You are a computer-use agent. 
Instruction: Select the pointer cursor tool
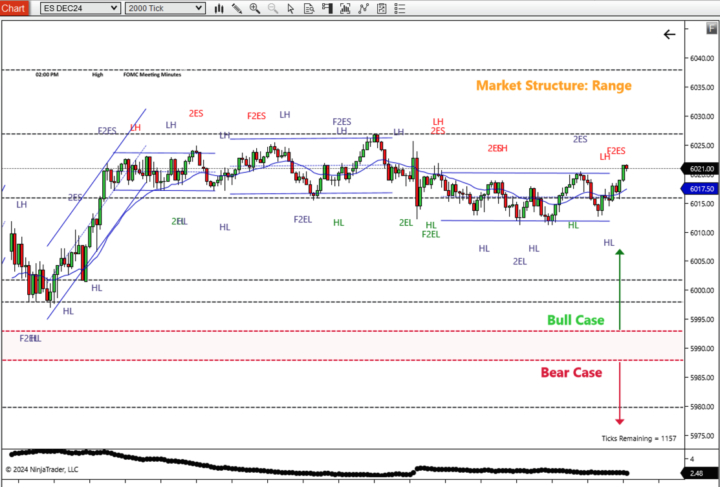pyautogui.click(x=291, y=8)
